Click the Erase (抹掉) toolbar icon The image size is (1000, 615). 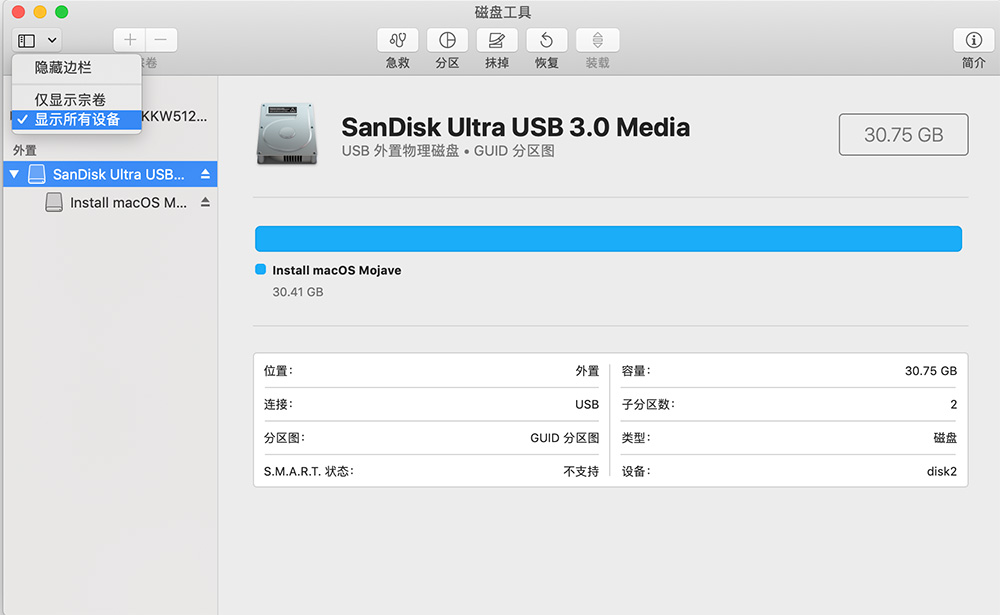497,40
